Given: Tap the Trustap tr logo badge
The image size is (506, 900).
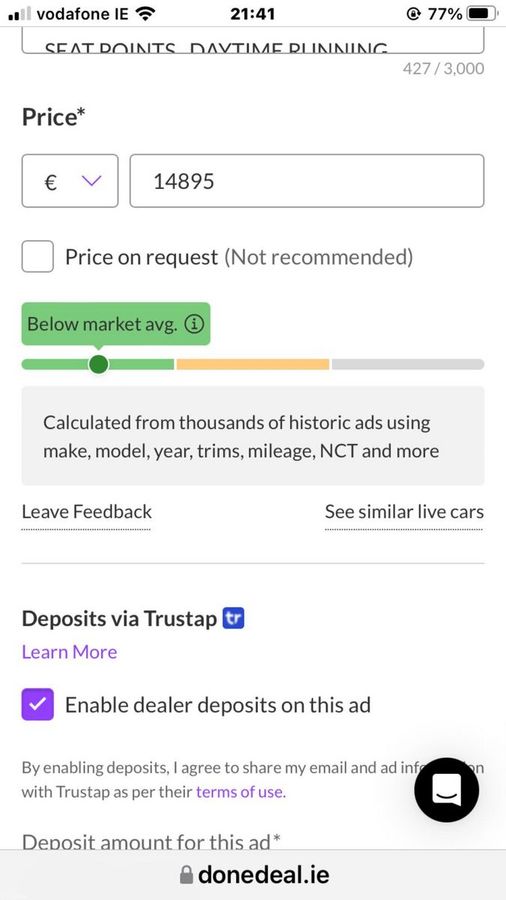Looking at the screenshot, I should 233,619.
